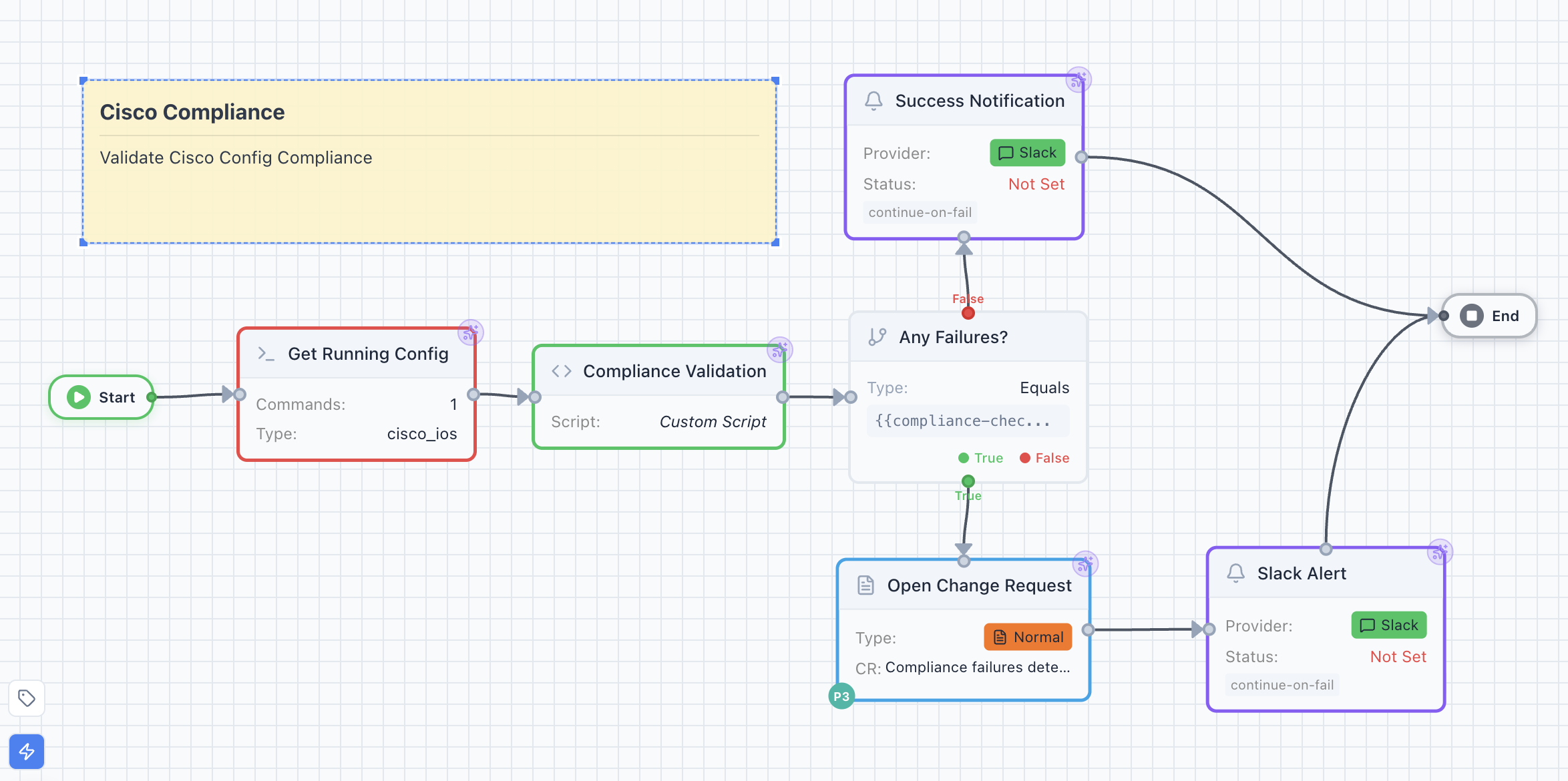The height and width of the screenshot is (781, 1568).
Task: Click the green True output port on Any Failures?
Action: 968,481
